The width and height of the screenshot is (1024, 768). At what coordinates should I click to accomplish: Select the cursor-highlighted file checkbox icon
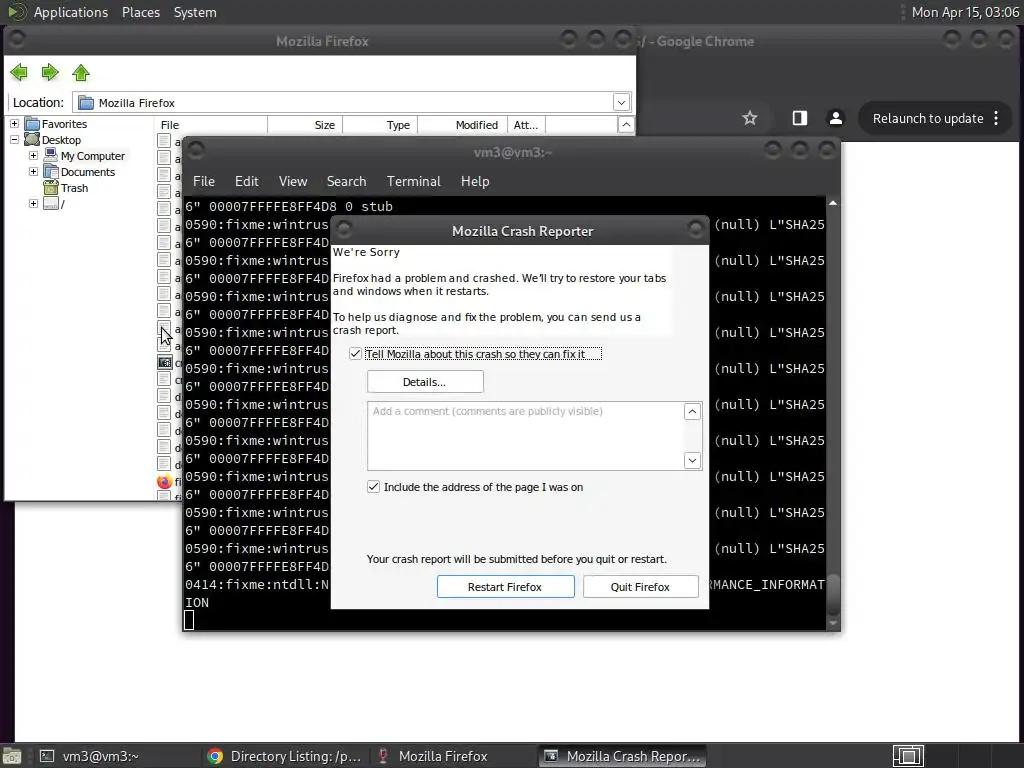[164, 328]
